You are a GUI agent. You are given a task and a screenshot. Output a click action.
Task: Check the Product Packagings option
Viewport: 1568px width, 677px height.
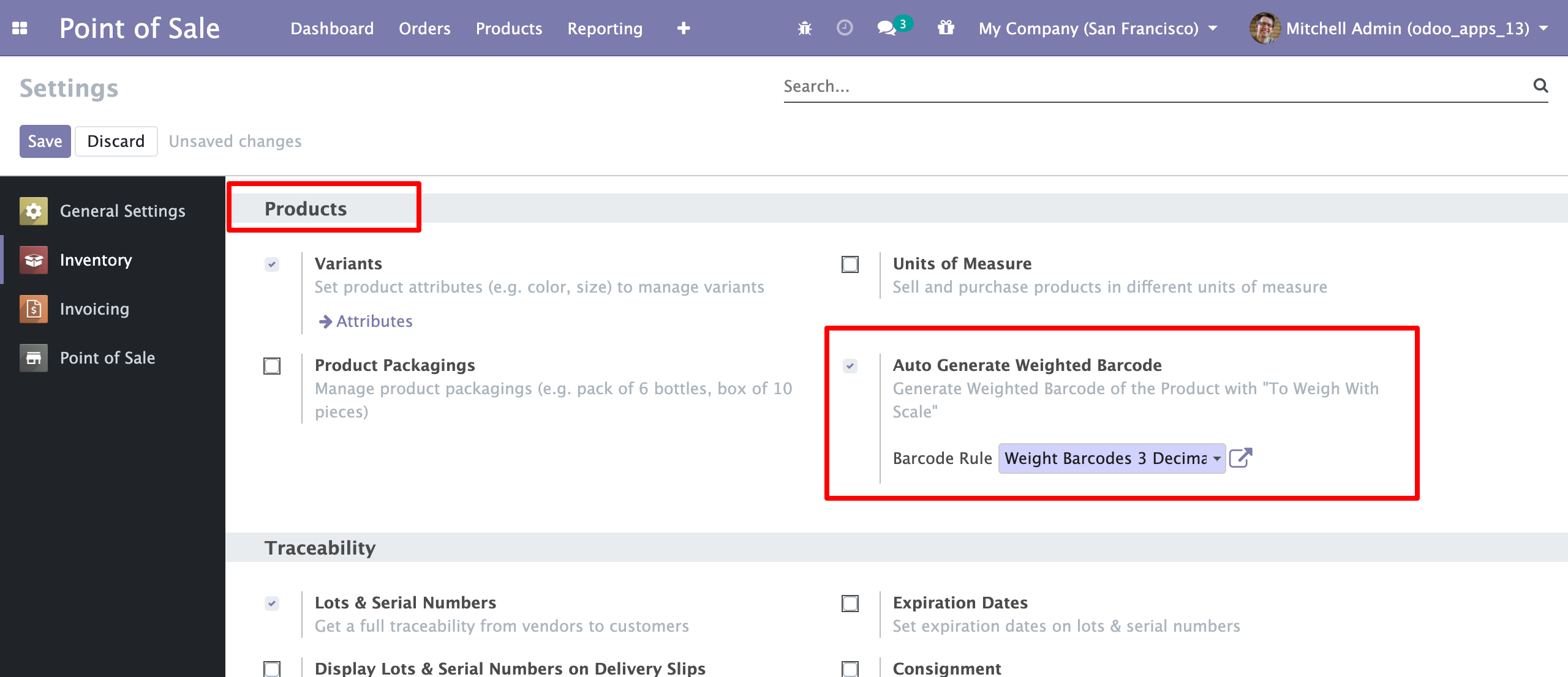[272, 366]
